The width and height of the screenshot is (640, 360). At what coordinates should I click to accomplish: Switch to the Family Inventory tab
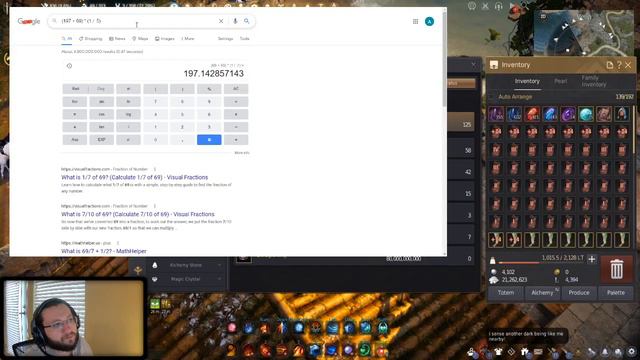(594, 81)
